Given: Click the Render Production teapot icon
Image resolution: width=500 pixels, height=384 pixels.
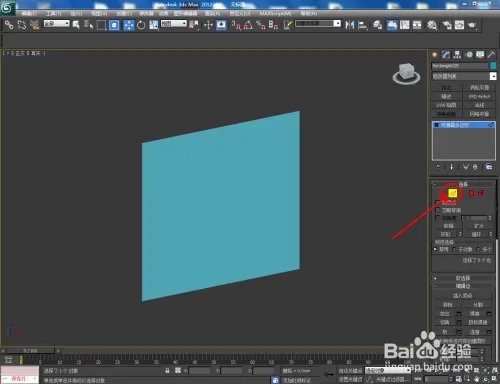Looking at the screenshot, I should tap(472, 25).
